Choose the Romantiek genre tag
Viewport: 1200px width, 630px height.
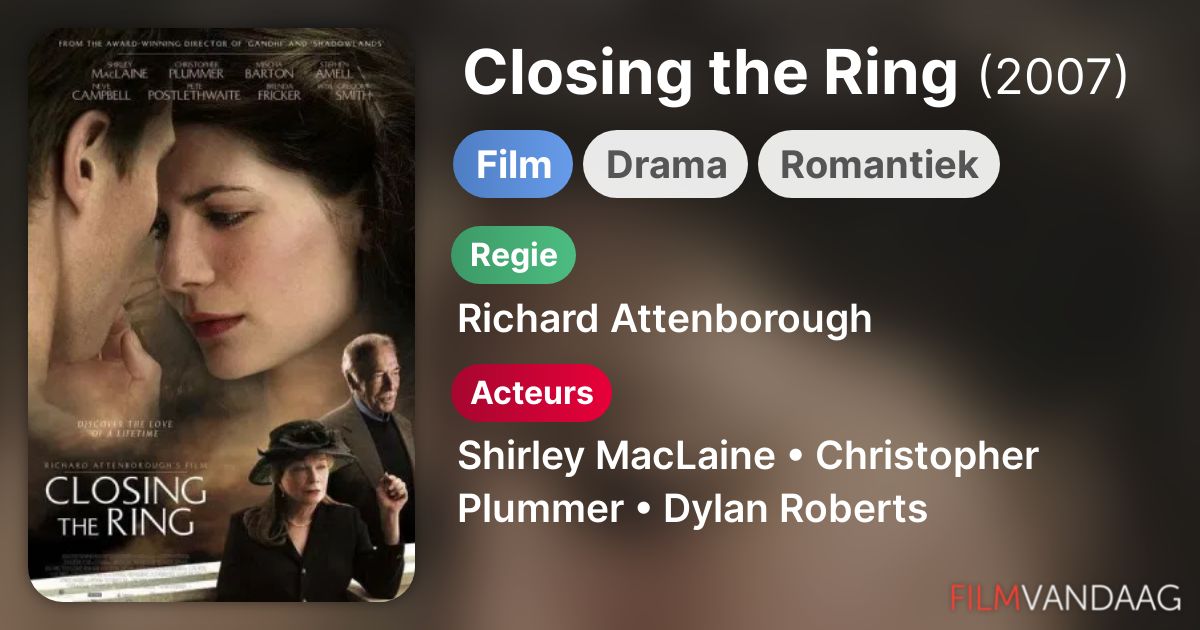[878, 164]
